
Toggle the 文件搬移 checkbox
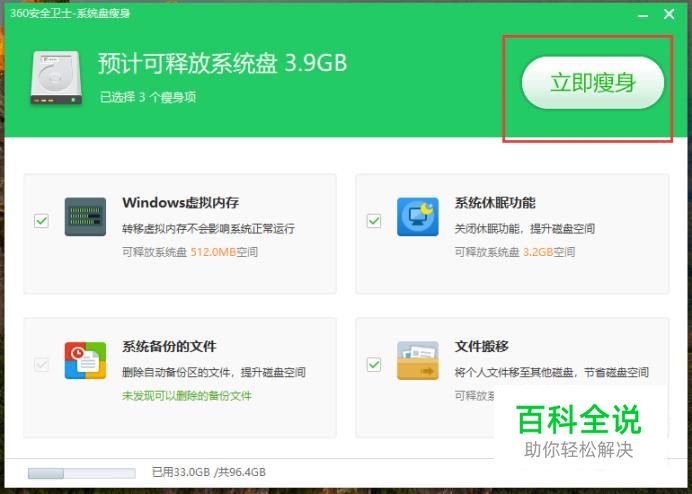pos(374,365)
